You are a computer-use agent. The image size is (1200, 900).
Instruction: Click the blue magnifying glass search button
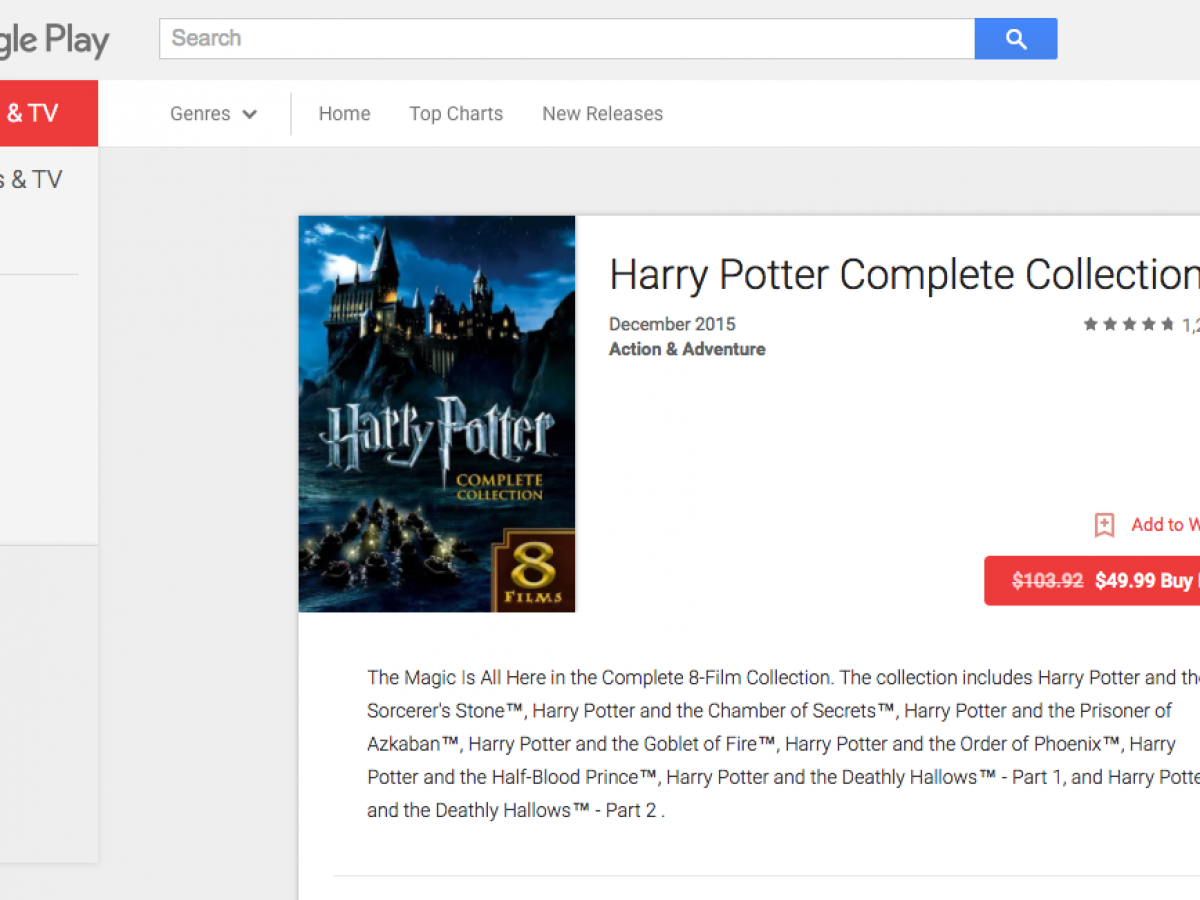point(1015,39)
